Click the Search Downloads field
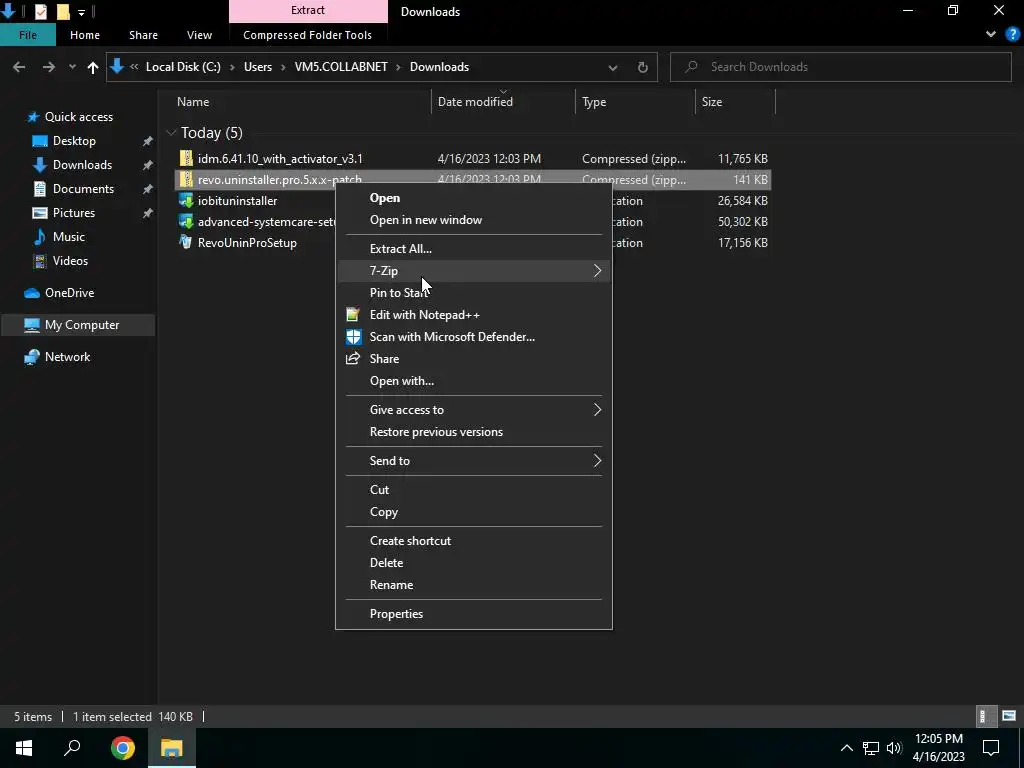The width and height of the screenshot is (1024, 768). pyautogui.click(x=840, y=67)
